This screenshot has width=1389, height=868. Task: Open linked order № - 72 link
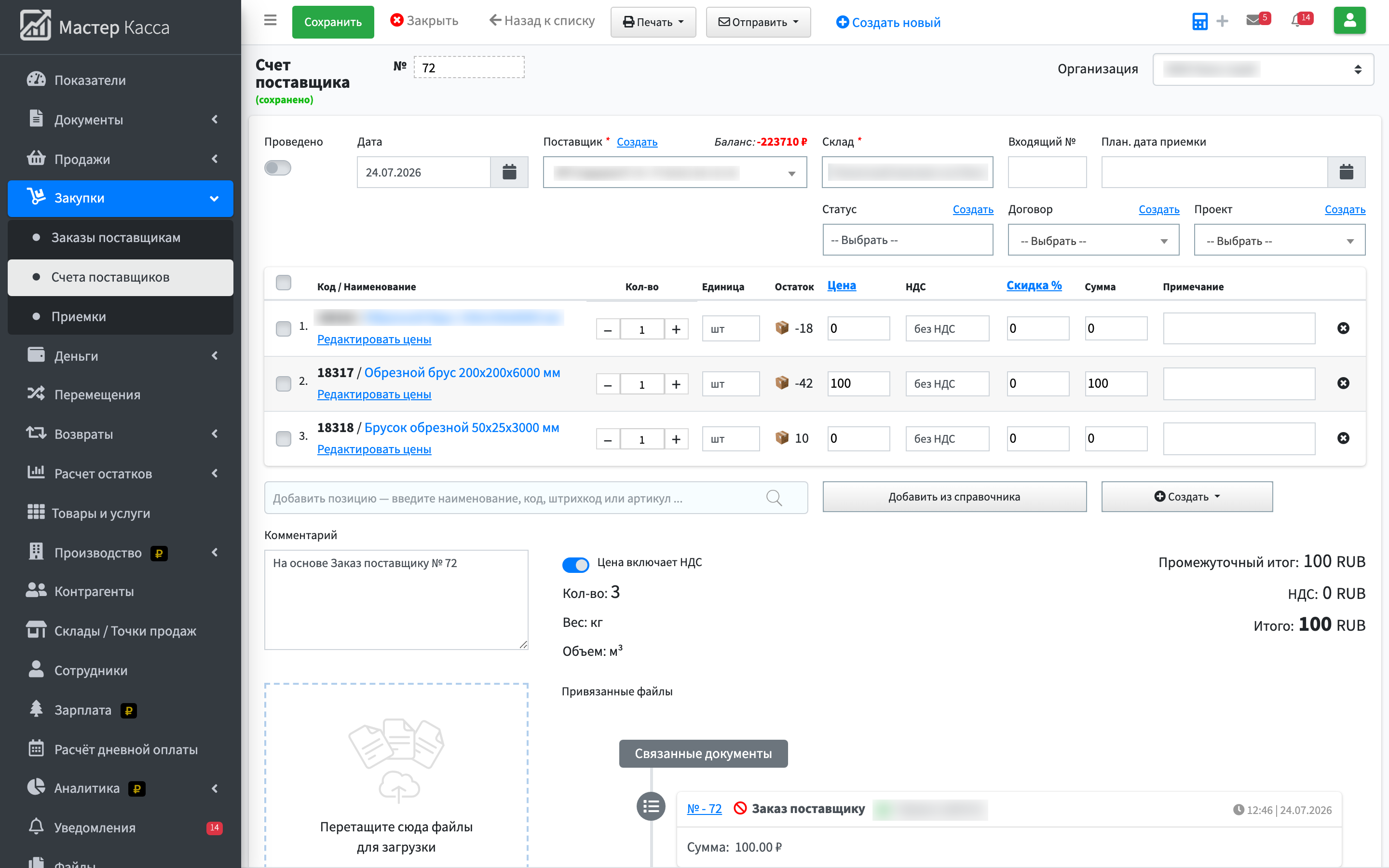click(x=704, y=808)
